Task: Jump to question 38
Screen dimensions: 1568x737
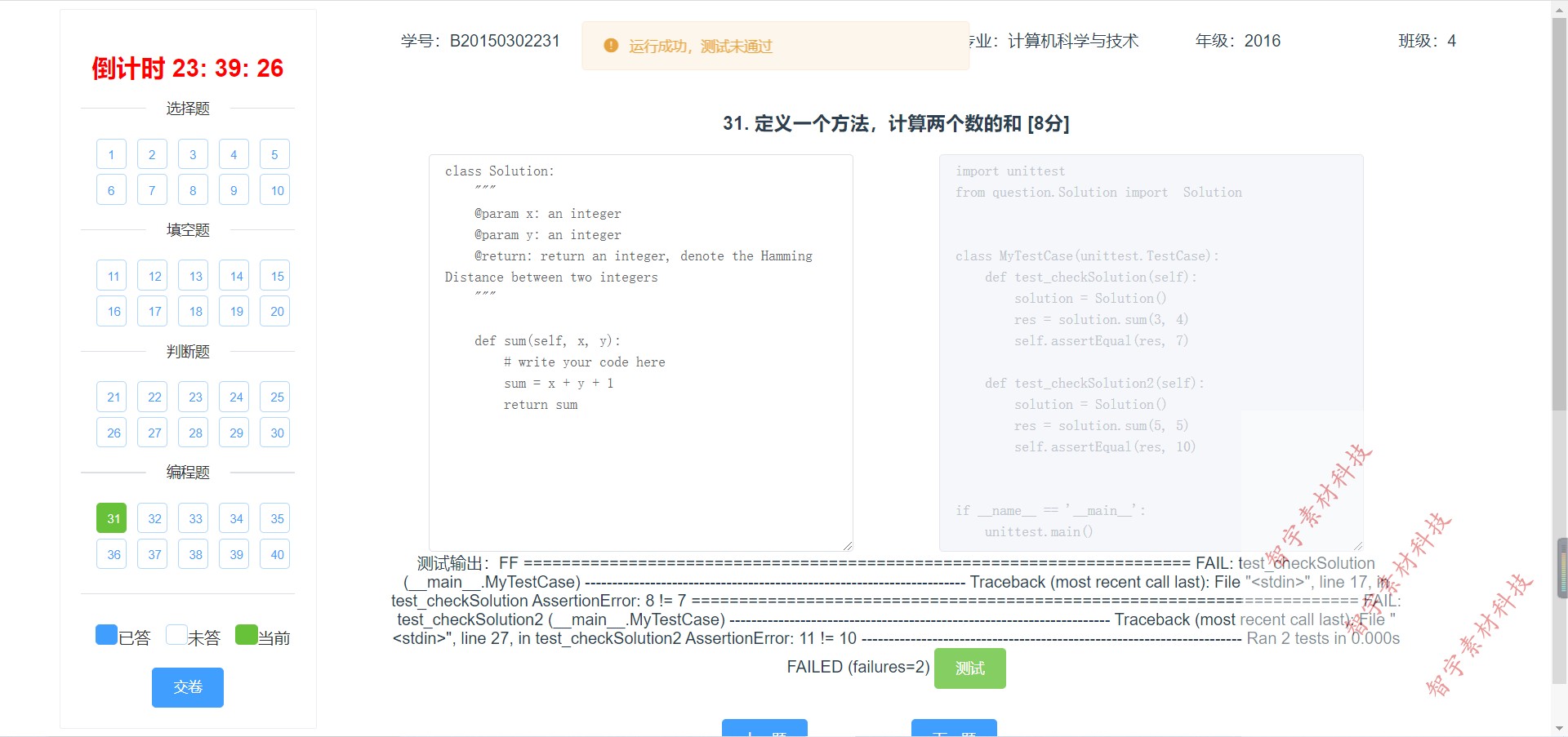Action: click(x=193, y=554)
